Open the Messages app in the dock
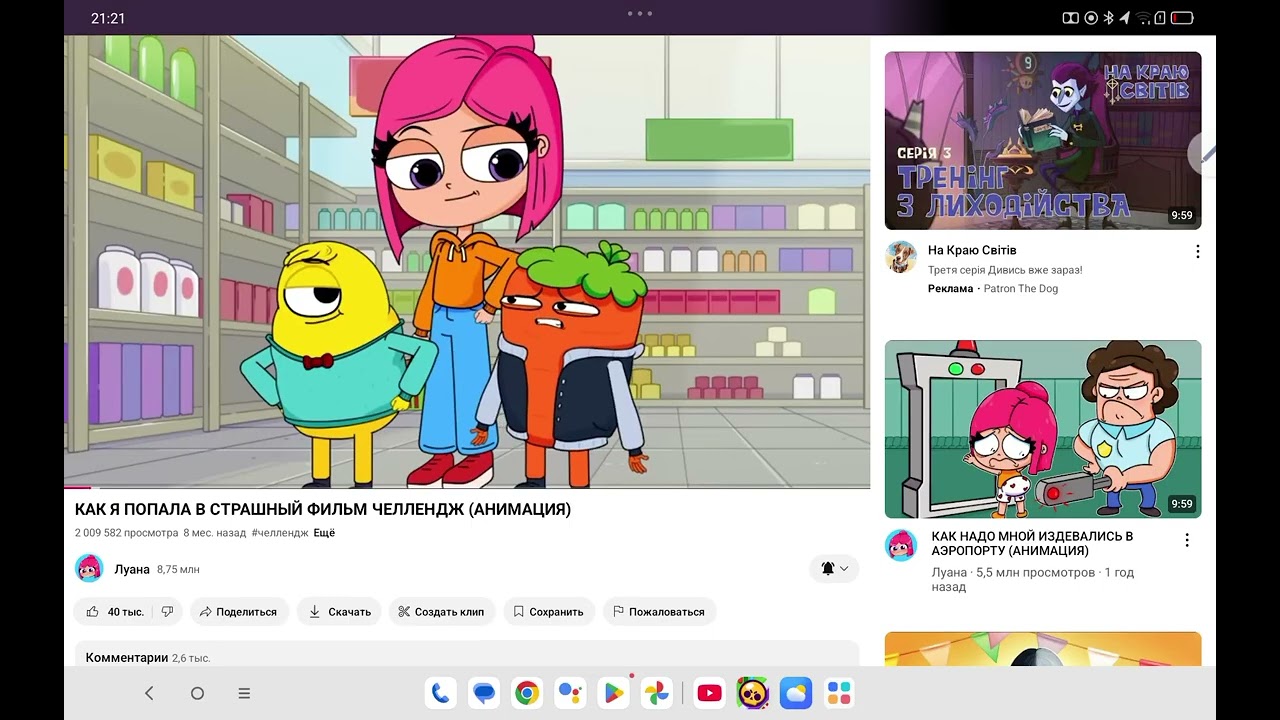Screen dimensions: 1280x720 pos(484,693)
